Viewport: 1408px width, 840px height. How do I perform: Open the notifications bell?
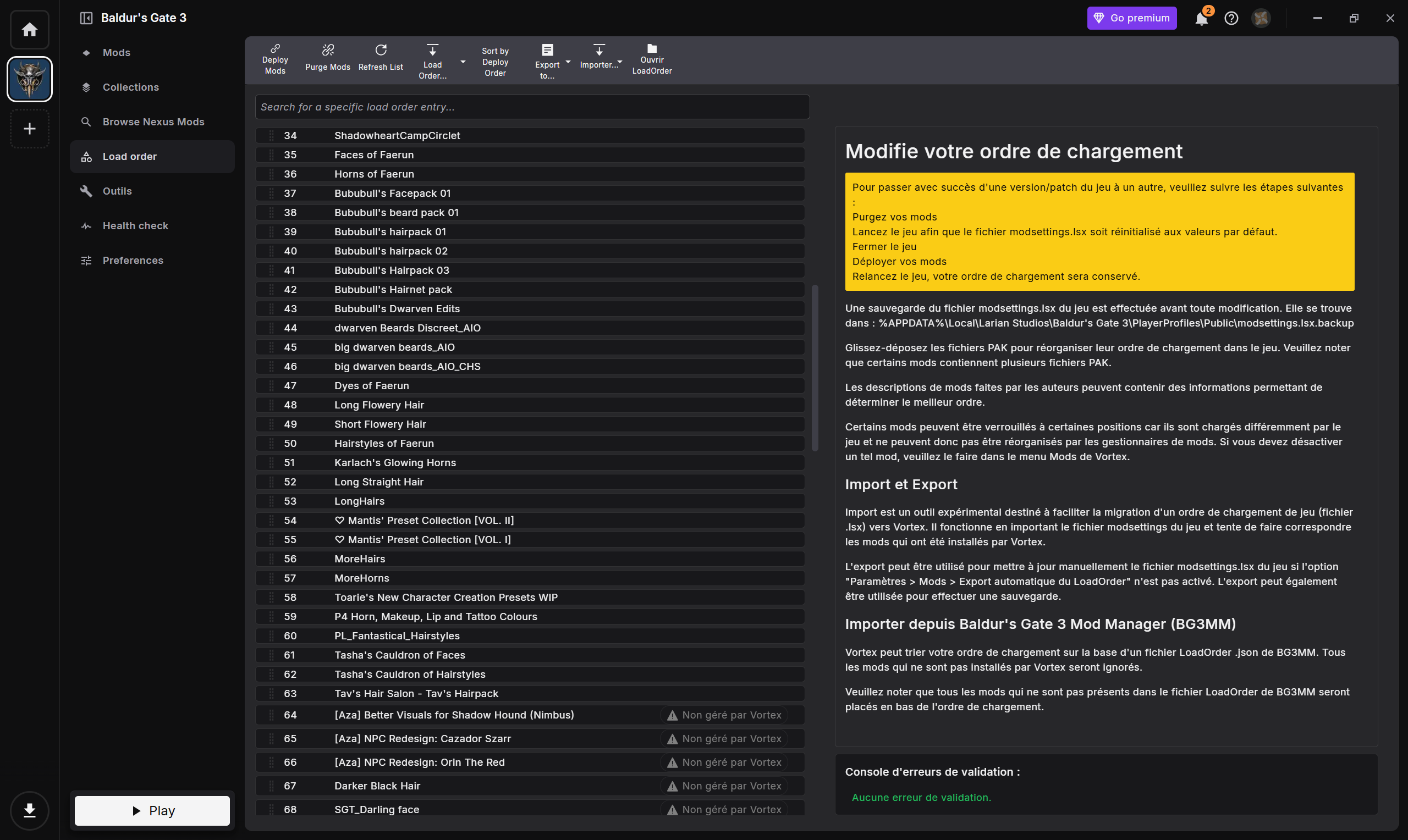point(1201,18)
